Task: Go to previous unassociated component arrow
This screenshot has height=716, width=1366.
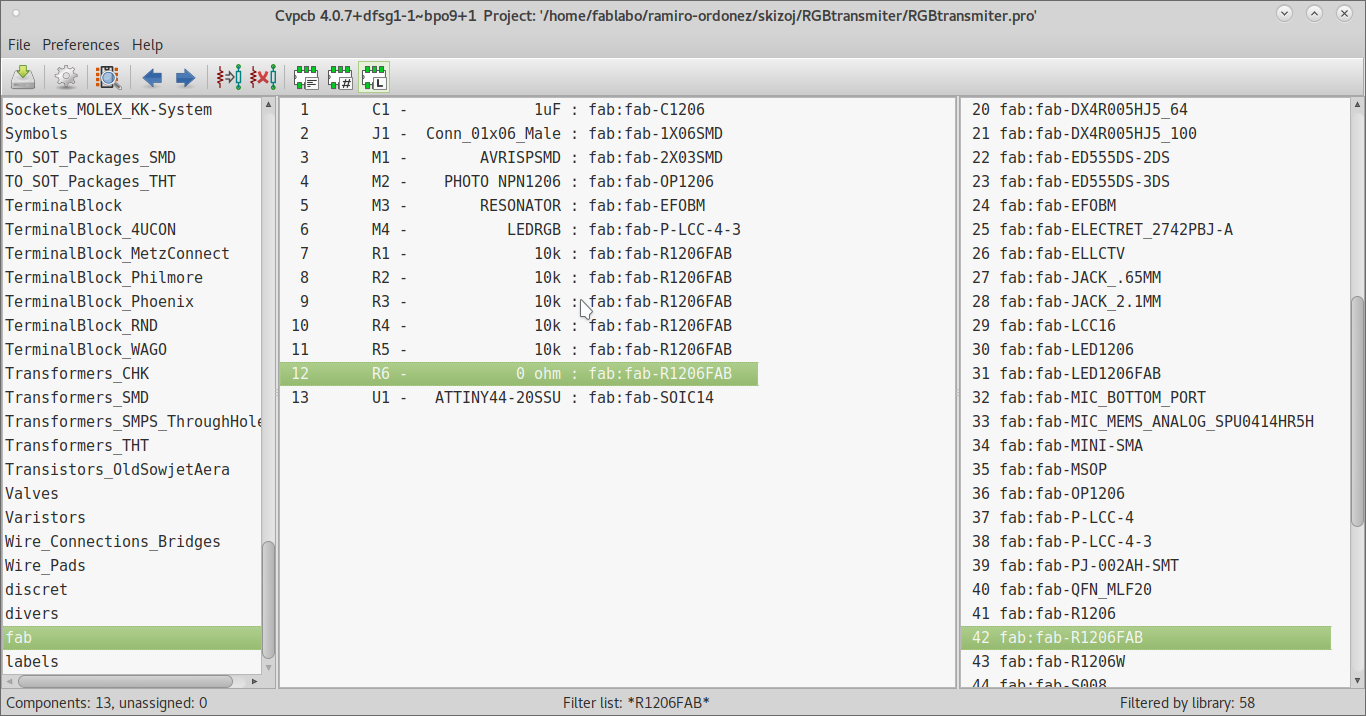Action: (152, 77)
